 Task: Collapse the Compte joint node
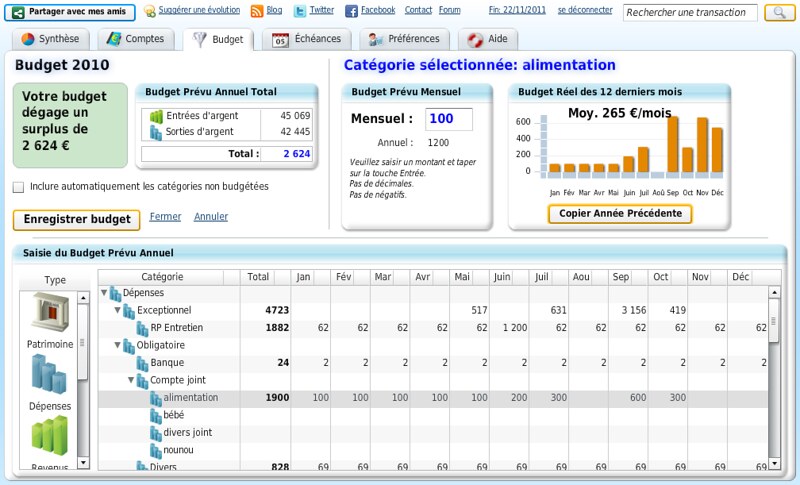point(131,380)
